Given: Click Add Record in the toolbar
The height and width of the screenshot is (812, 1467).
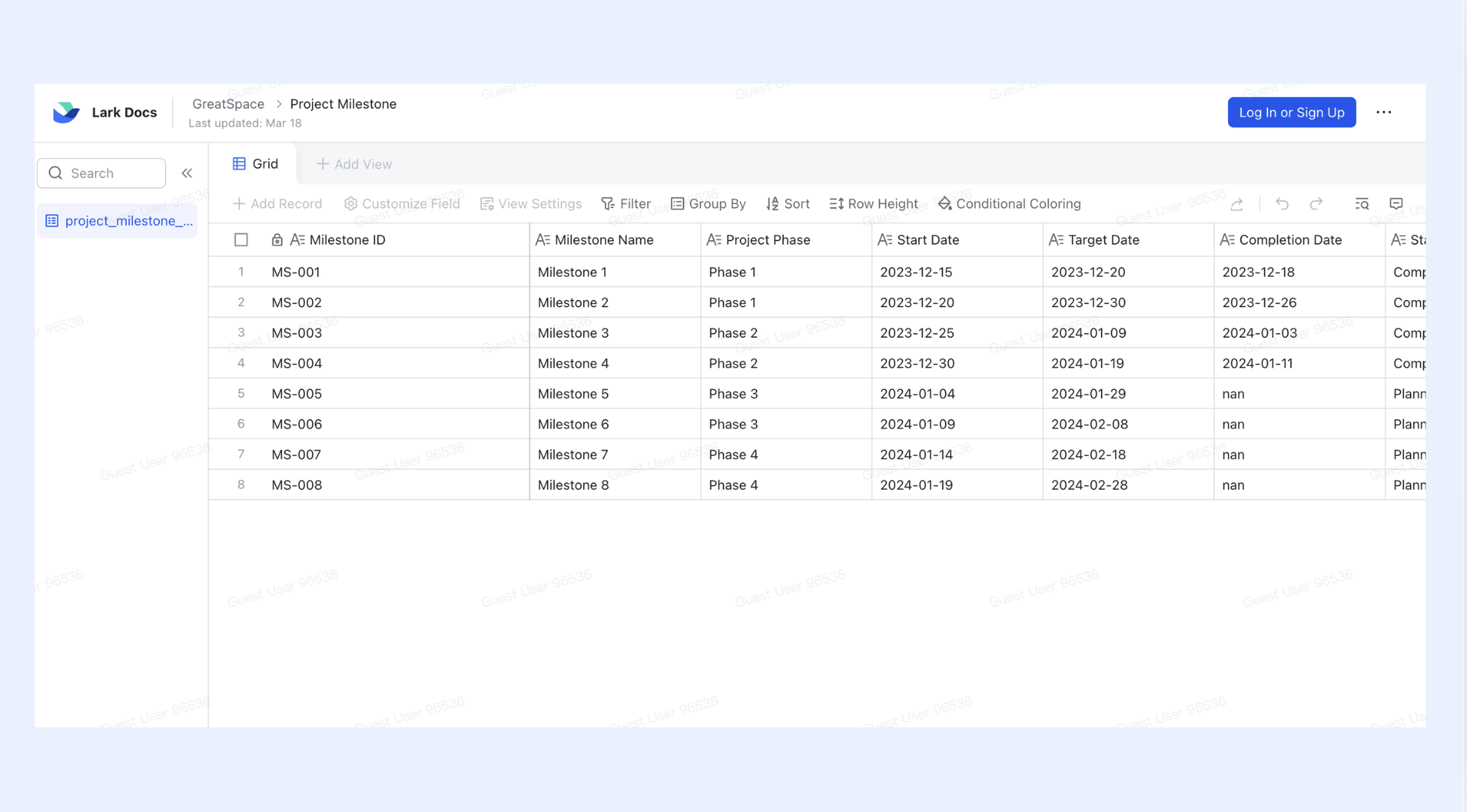Looking at the screenshot, I should 277,204.
